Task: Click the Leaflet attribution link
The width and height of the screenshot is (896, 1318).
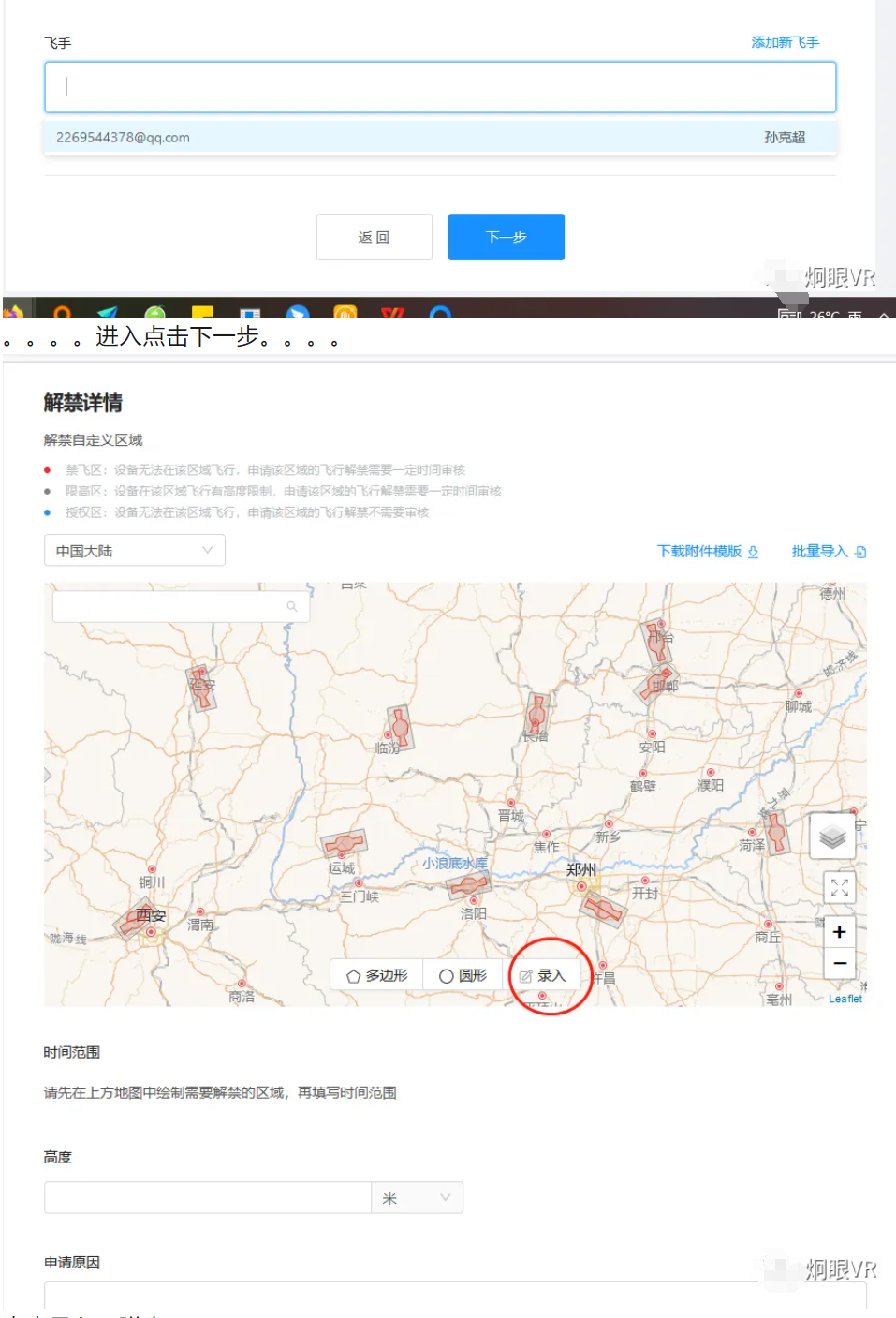Action: click(x=845, y=999)
